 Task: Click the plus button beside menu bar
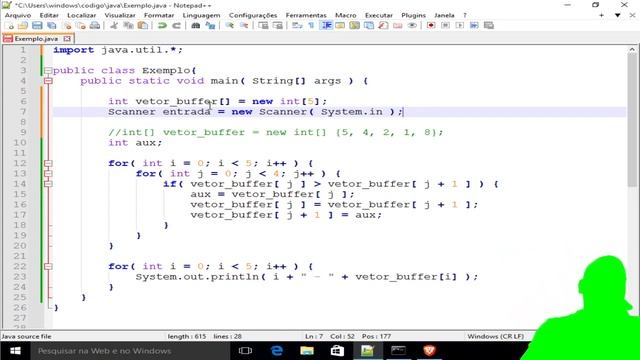pyautogui.click(x=601, y=15)
